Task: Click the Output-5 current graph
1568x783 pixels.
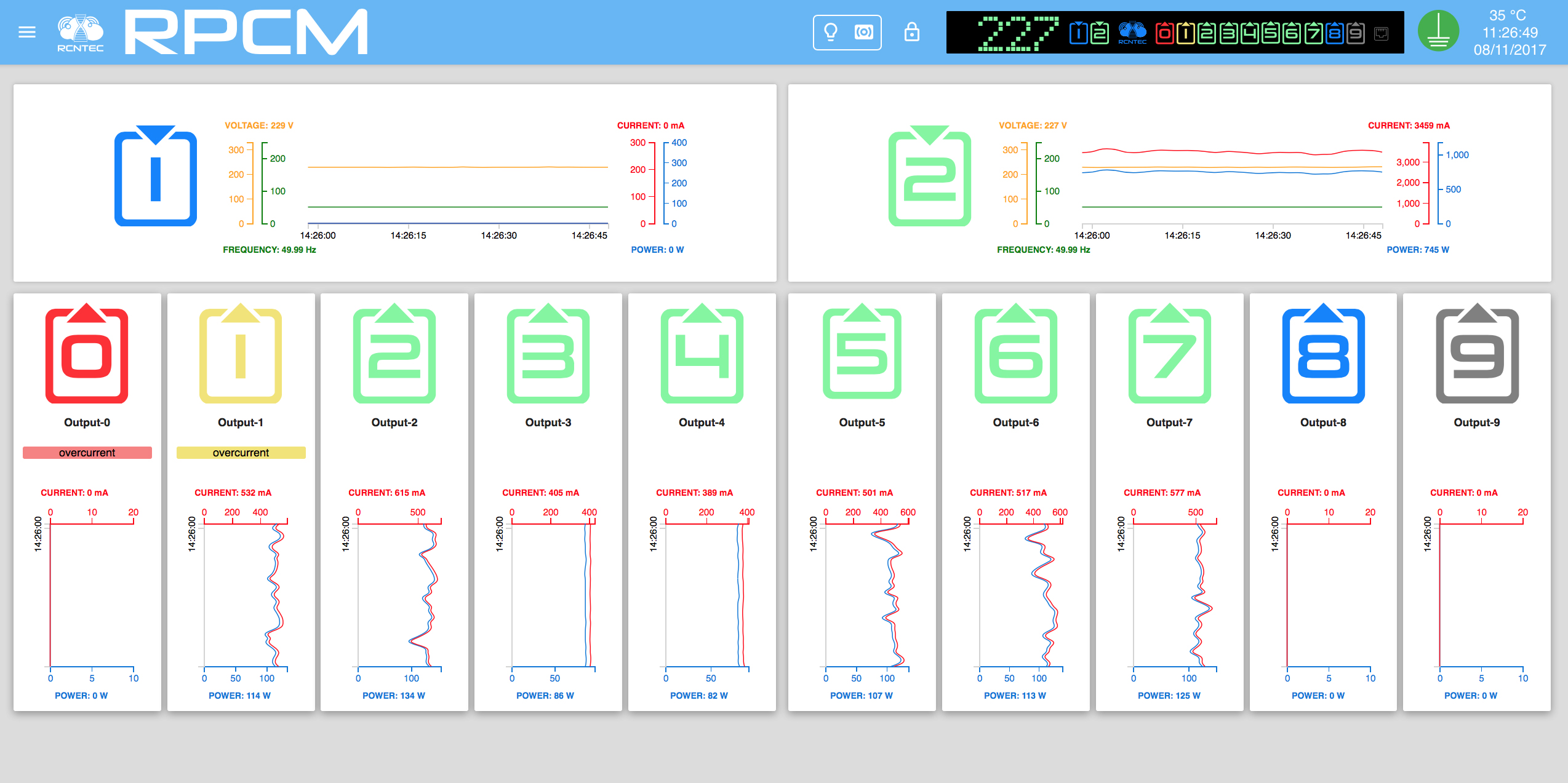Action: tap(868, 595)
